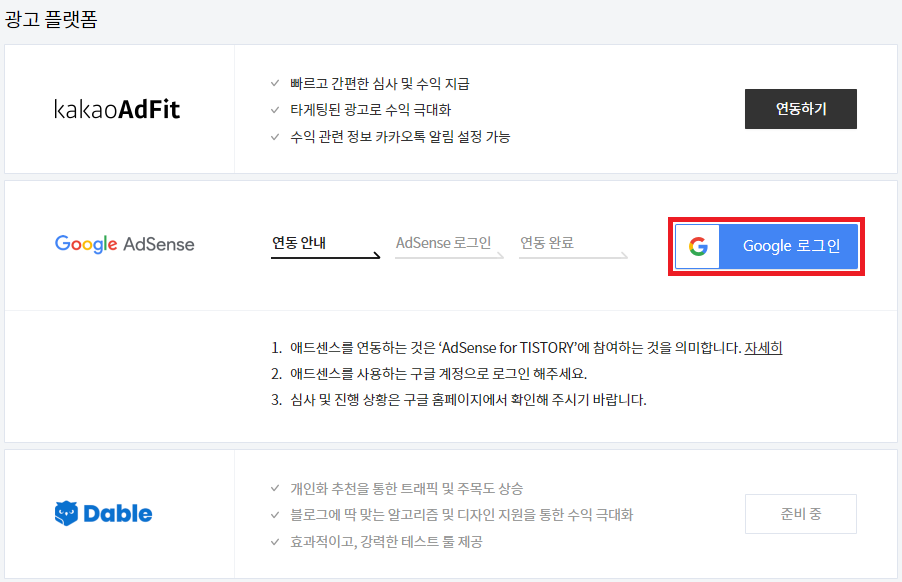Click the Google 로그인 button
The width and height of the screenshot is (902, 582).
click(x=766, y=246)
